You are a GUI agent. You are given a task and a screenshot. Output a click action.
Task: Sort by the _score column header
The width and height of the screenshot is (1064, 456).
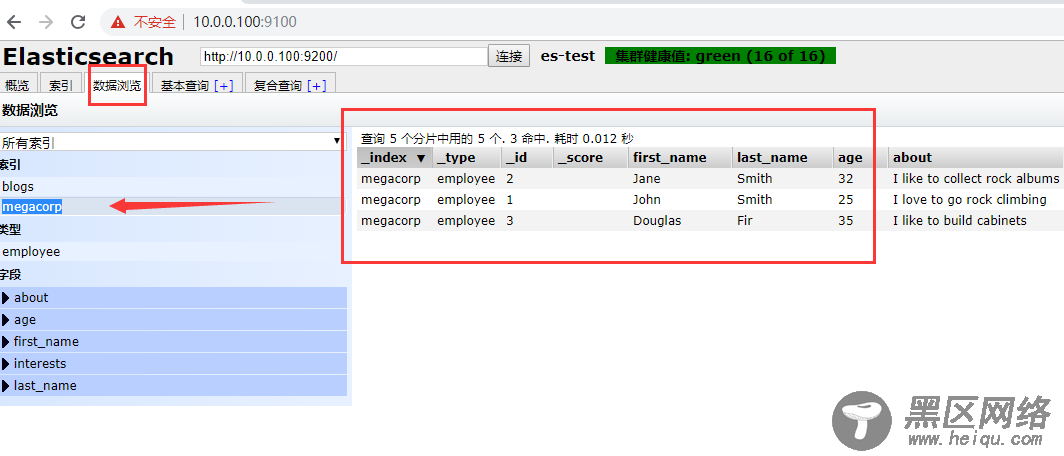[591, 157]
